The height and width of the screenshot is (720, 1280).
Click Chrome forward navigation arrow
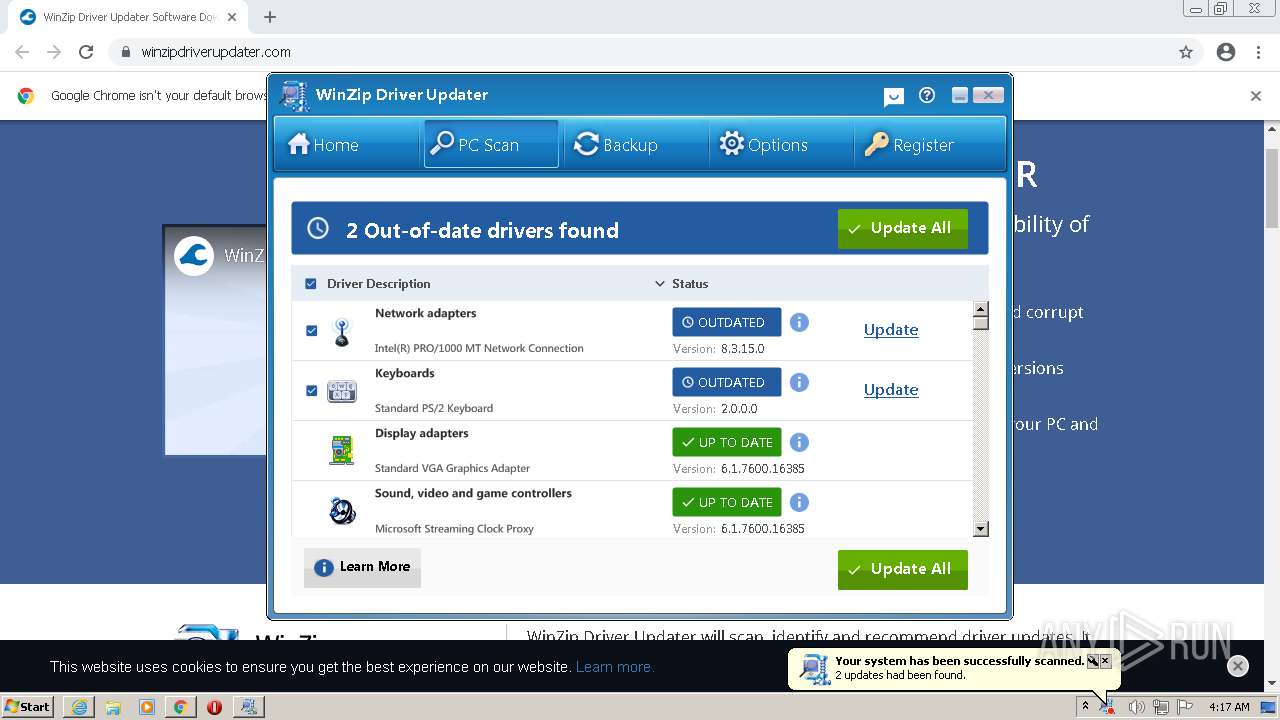(x=54, y=52)
